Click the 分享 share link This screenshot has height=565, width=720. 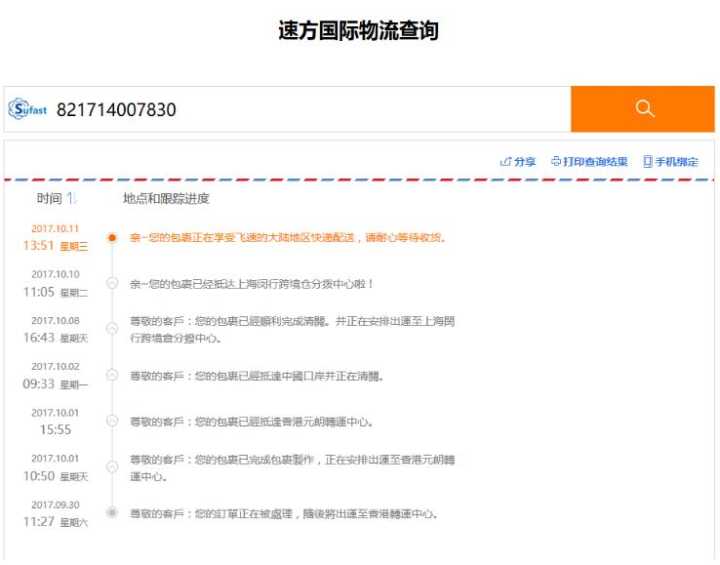518,162
